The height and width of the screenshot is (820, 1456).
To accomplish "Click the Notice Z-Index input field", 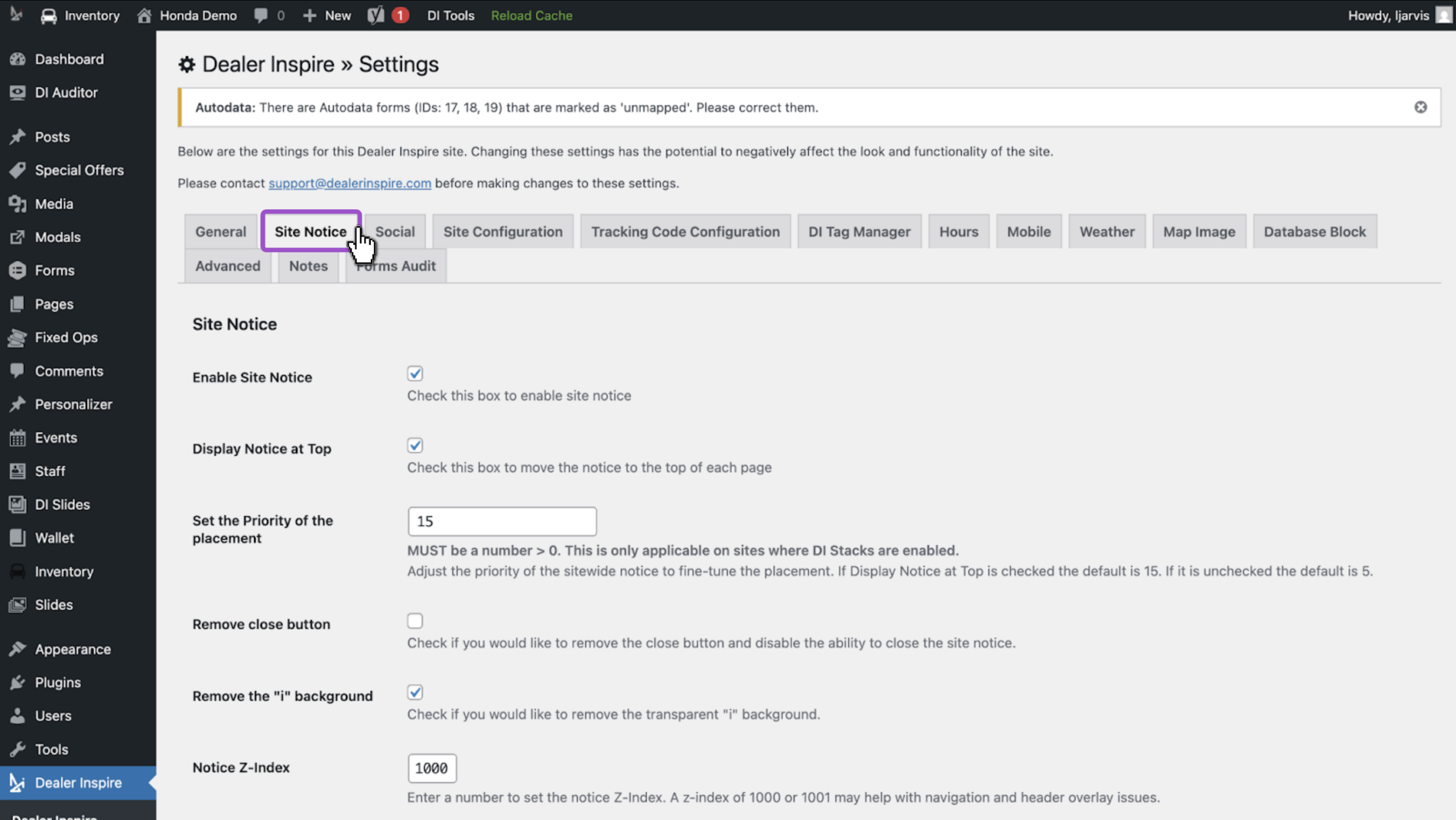I will pyautogui.click(x=432, y=768).
